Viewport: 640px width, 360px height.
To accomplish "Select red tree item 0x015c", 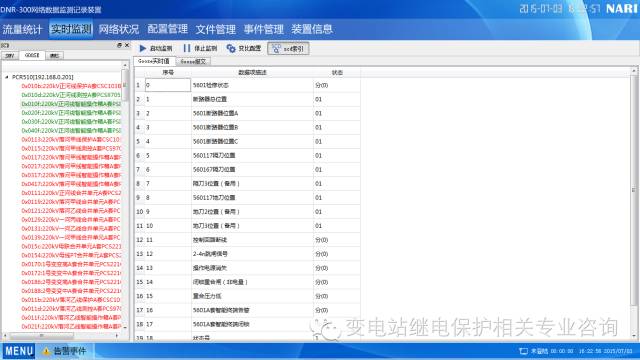I will (71, 247).
